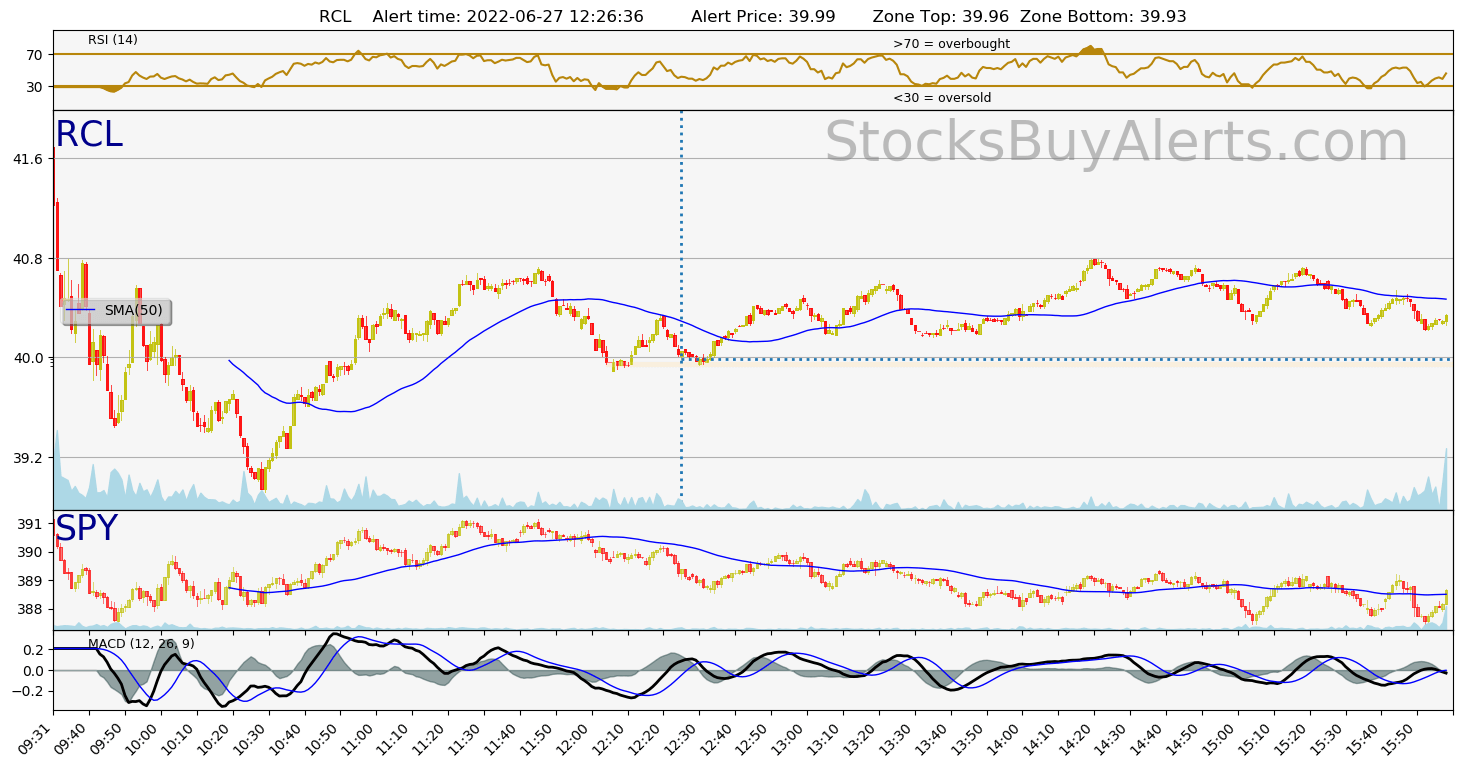Click 'Zone Top: 39.96' in title

(x=942, y=16)
